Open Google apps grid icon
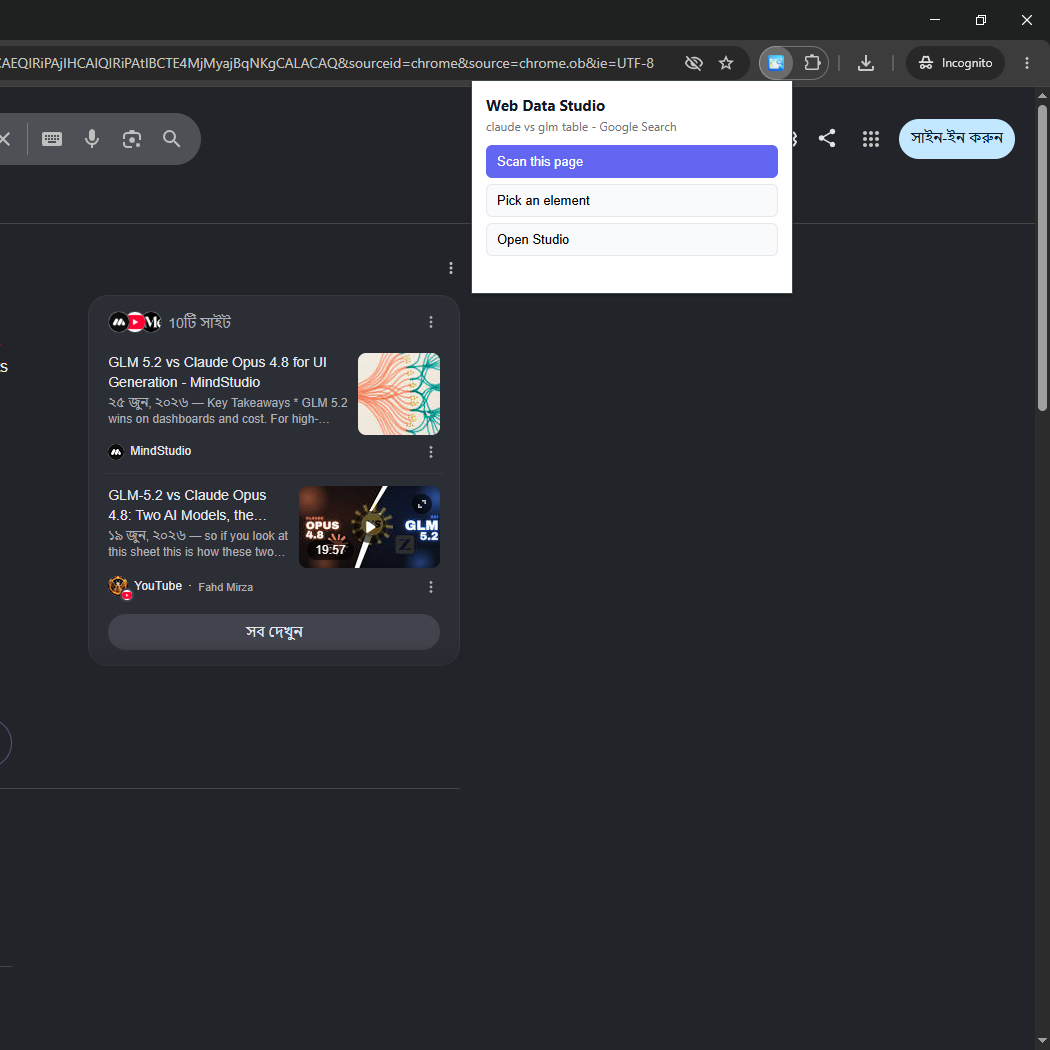Image resolution: width=1050 pixels, height=1050 pixels. pyautogui.click(x=871, y=139)
